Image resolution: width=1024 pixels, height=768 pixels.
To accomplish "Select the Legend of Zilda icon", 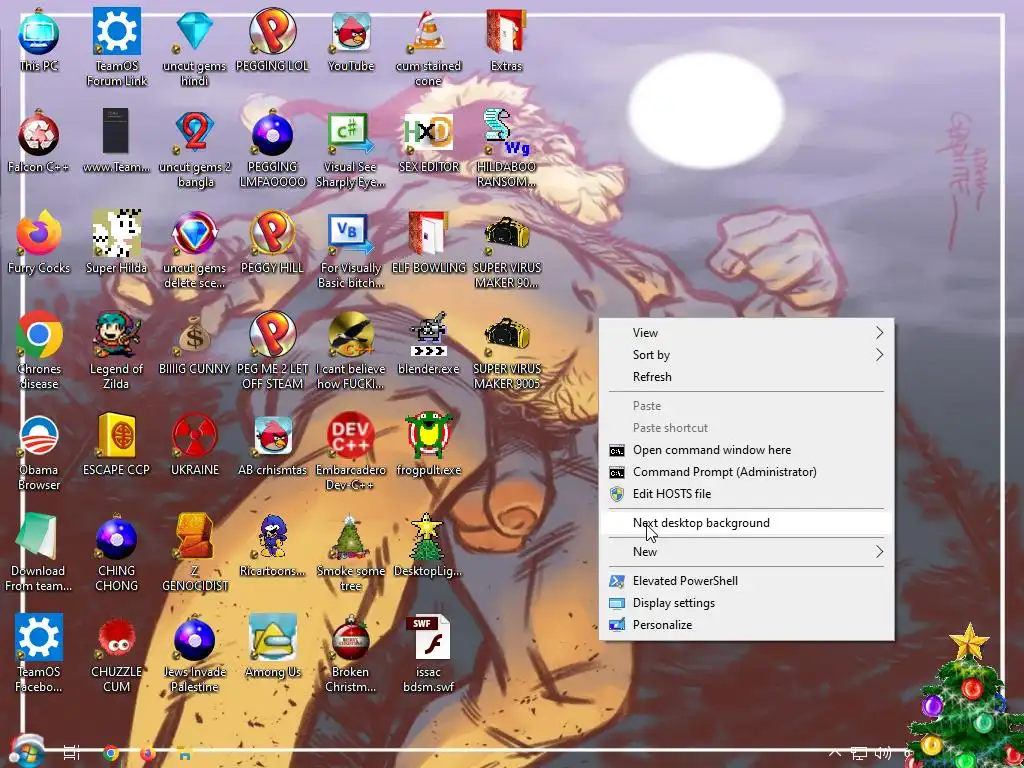I will click(x=116, y=351).
